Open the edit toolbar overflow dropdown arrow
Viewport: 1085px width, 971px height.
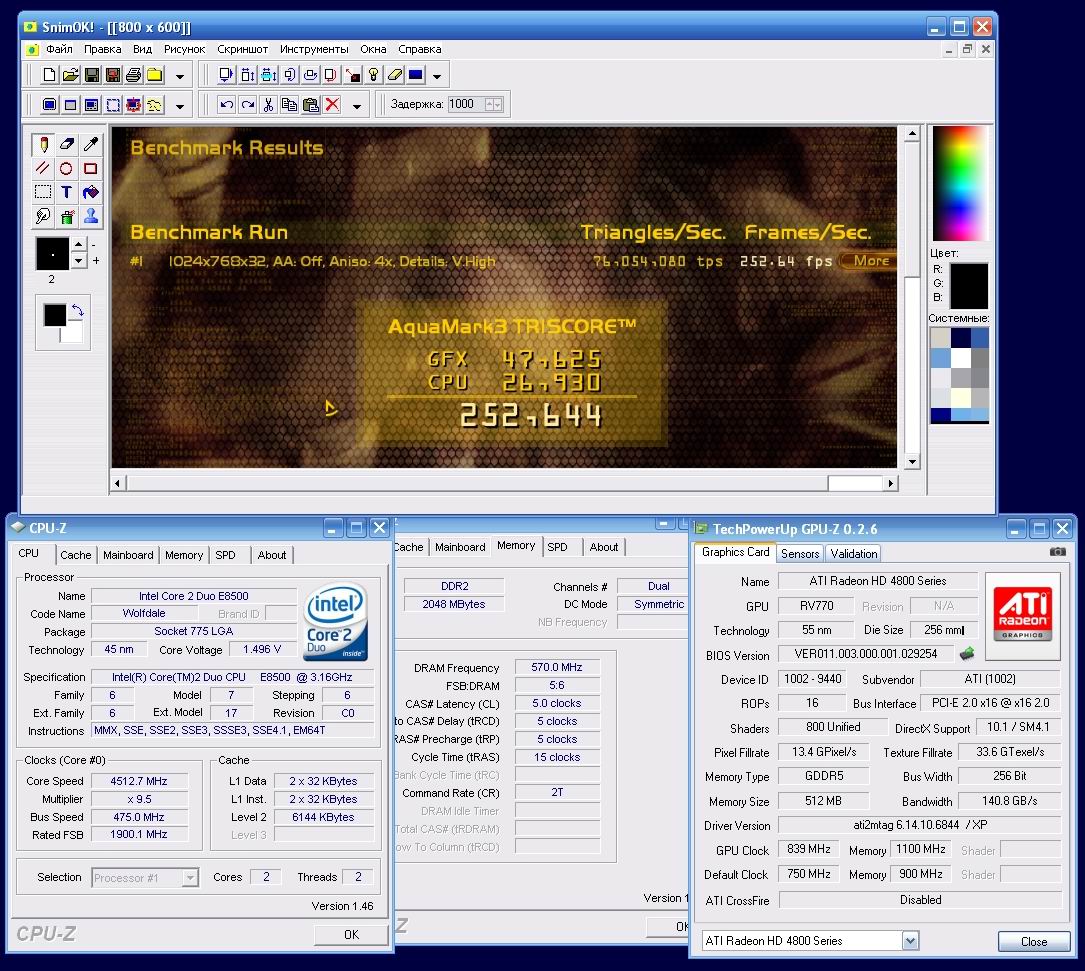point(357,106)
